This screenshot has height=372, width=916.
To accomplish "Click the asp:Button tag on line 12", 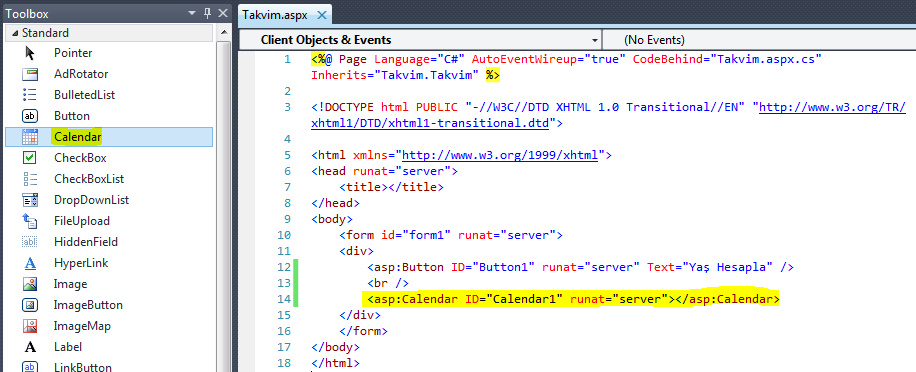I will pyautogui.click(x=580, y=267).
